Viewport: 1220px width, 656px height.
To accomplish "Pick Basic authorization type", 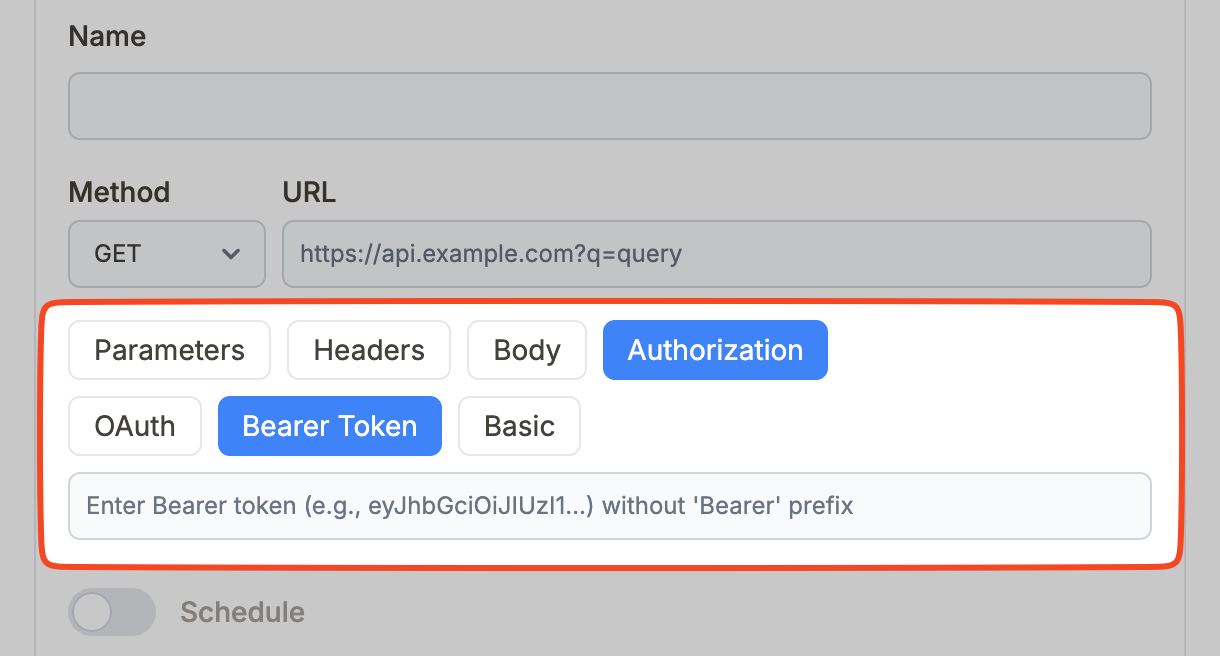I will 519,426.
